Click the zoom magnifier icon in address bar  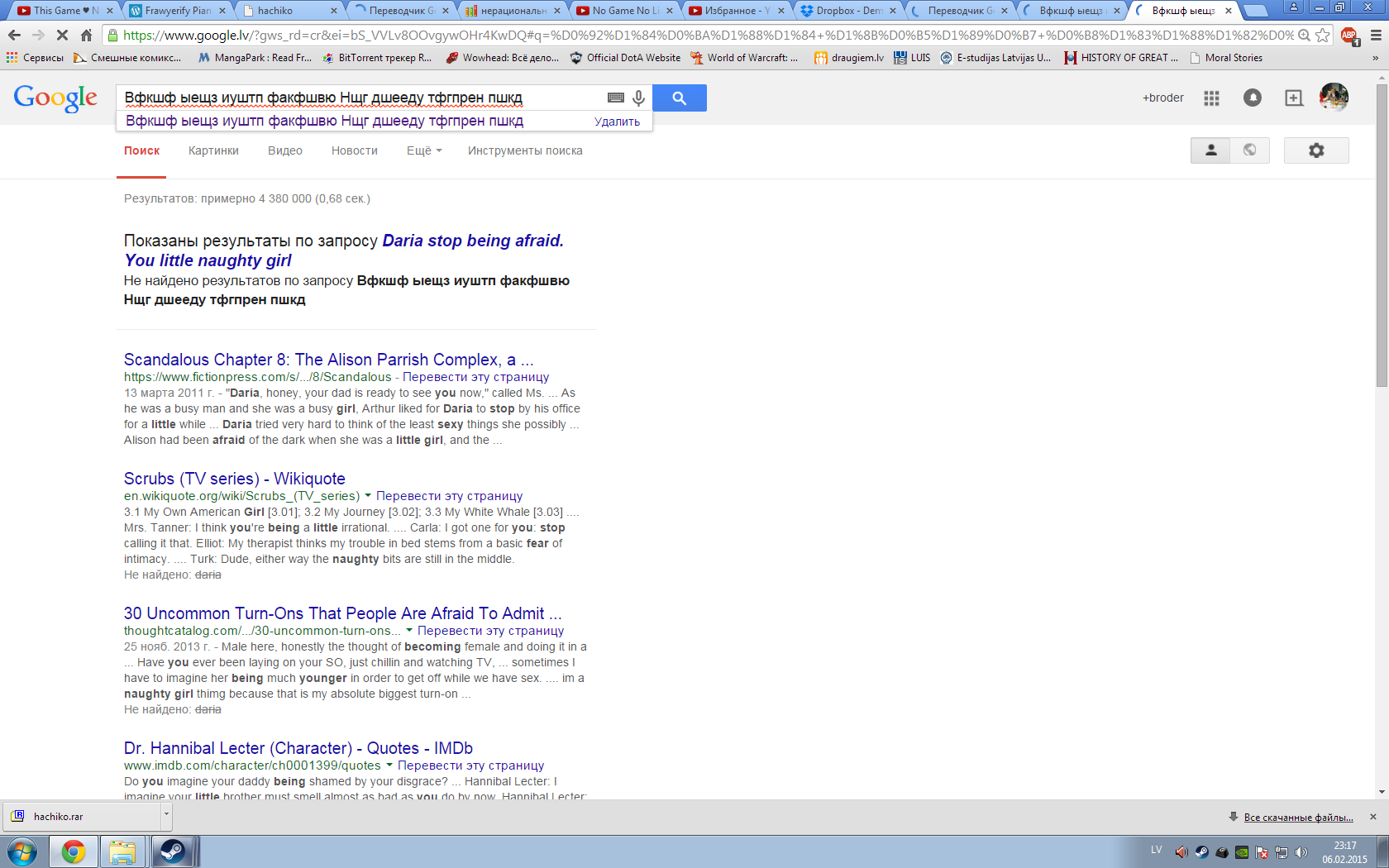point(1304,36)
